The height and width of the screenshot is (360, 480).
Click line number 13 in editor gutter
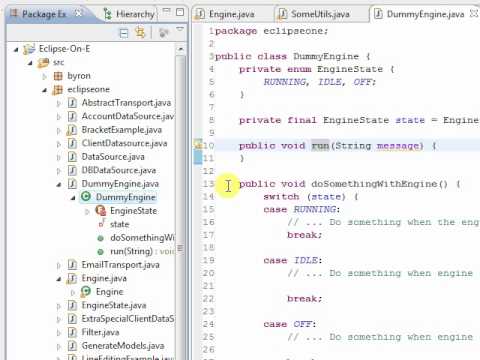(x=208, y=184)
